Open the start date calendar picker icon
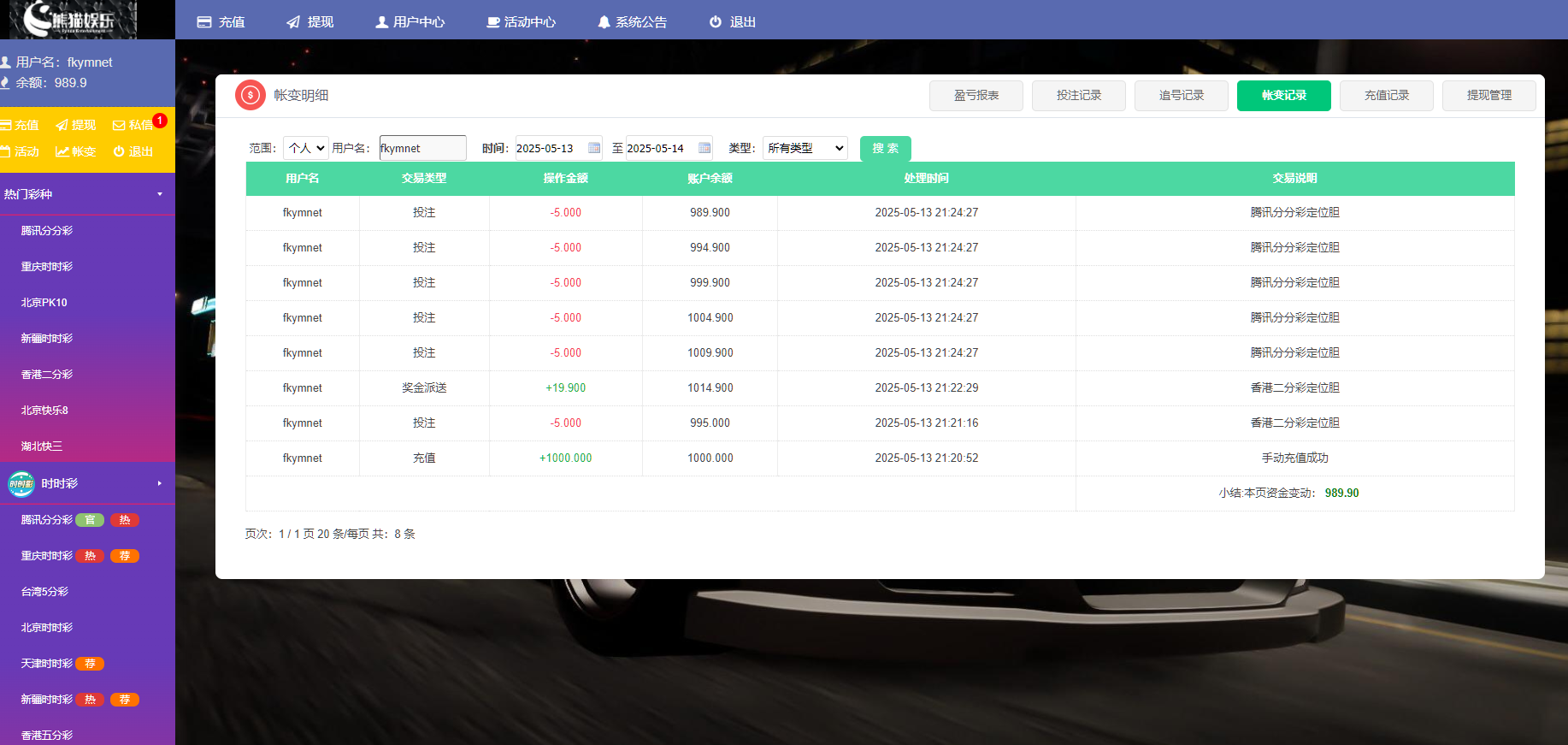 pyautogui.click(x=594, y=148)
